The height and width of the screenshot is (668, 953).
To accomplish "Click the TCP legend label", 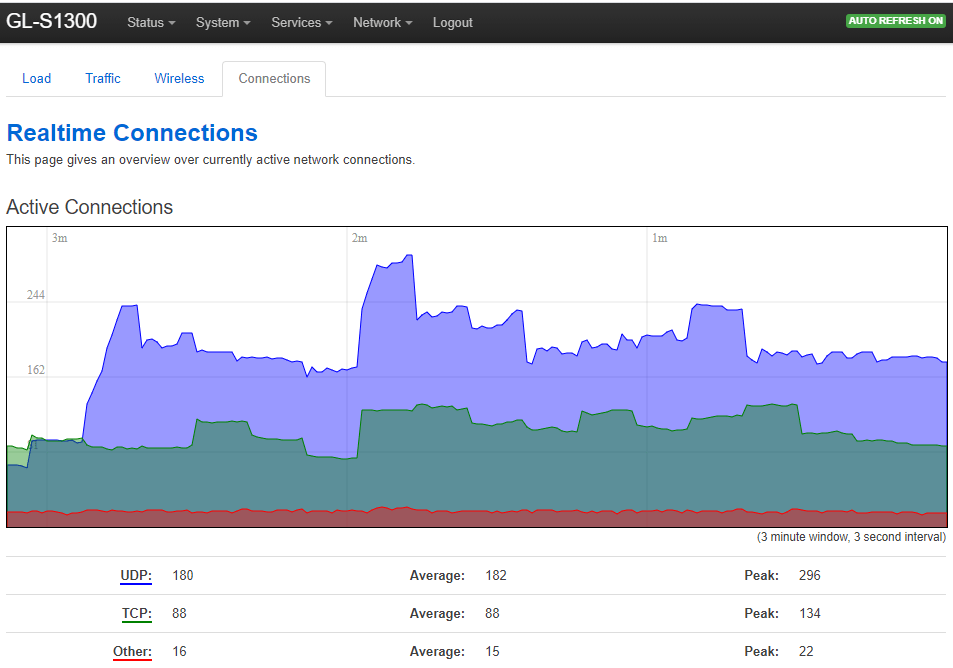I will tap(136, 614).
